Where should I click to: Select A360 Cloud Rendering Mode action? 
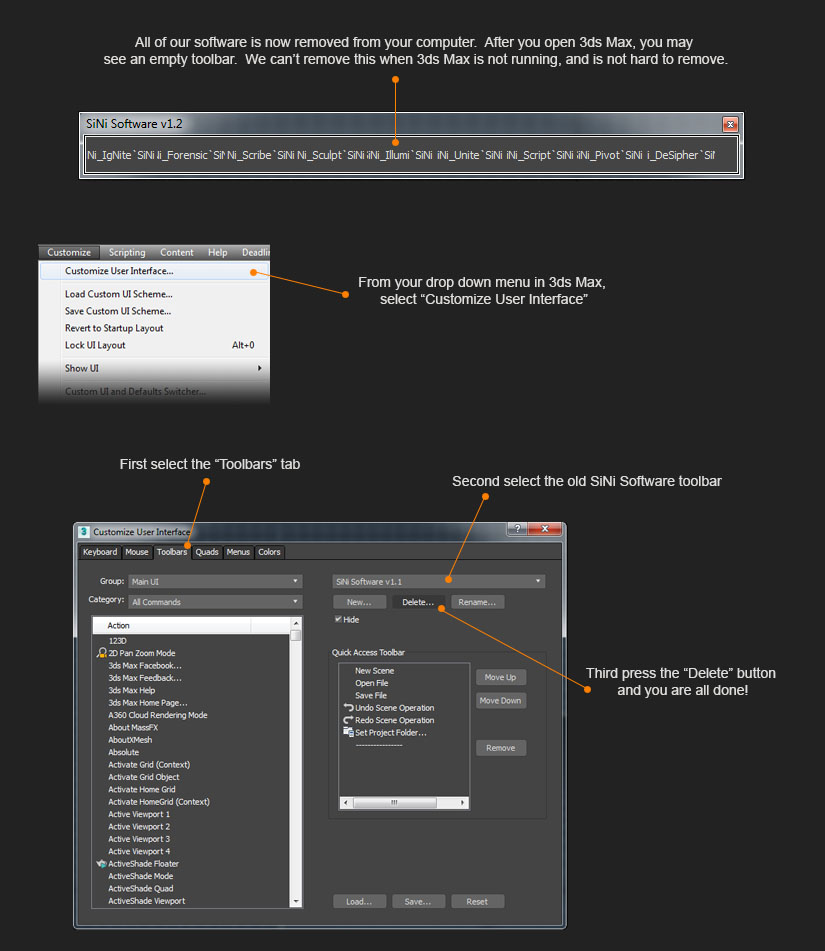coord(158,715)
